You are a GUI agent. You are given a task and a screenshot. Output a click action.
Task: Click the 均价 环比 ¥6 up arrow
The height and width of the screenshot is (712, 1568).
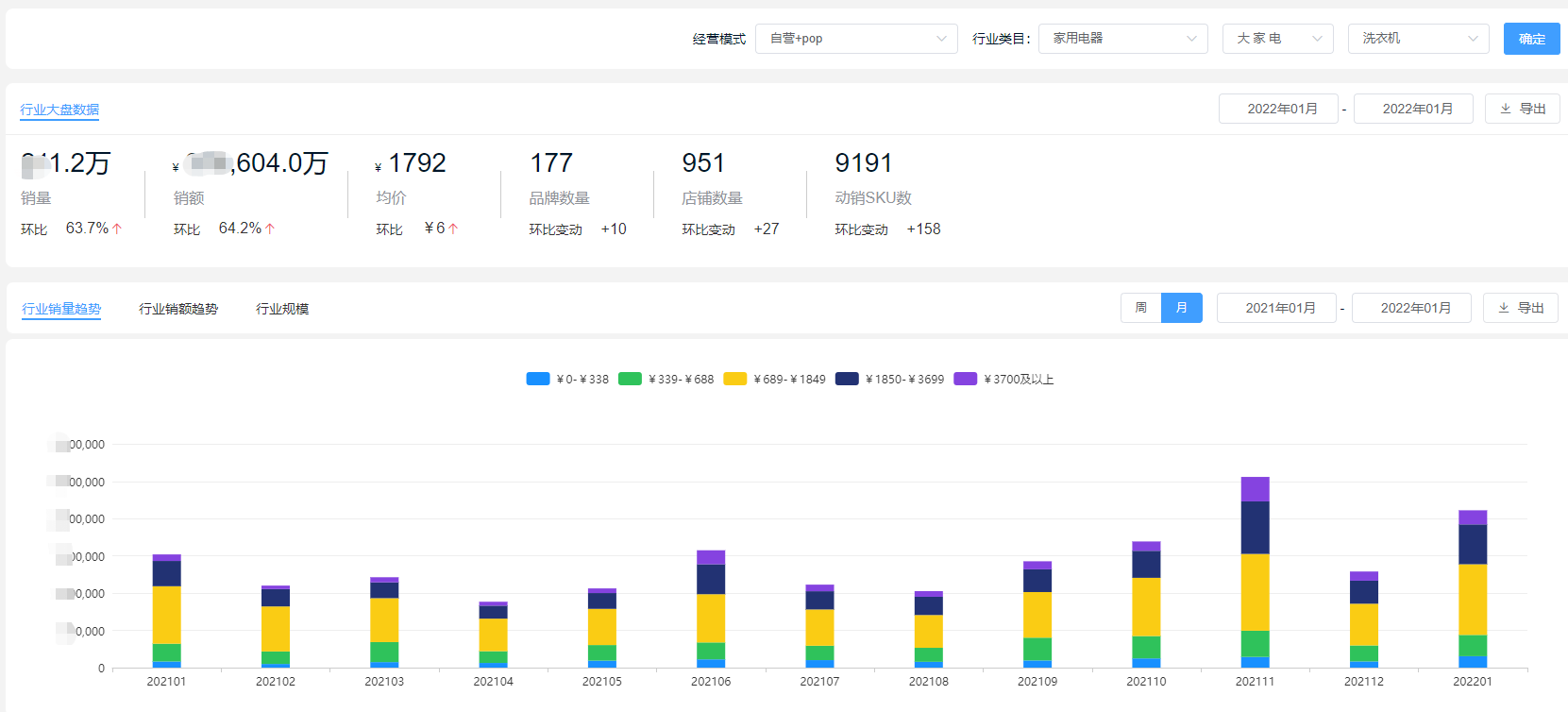453,229
